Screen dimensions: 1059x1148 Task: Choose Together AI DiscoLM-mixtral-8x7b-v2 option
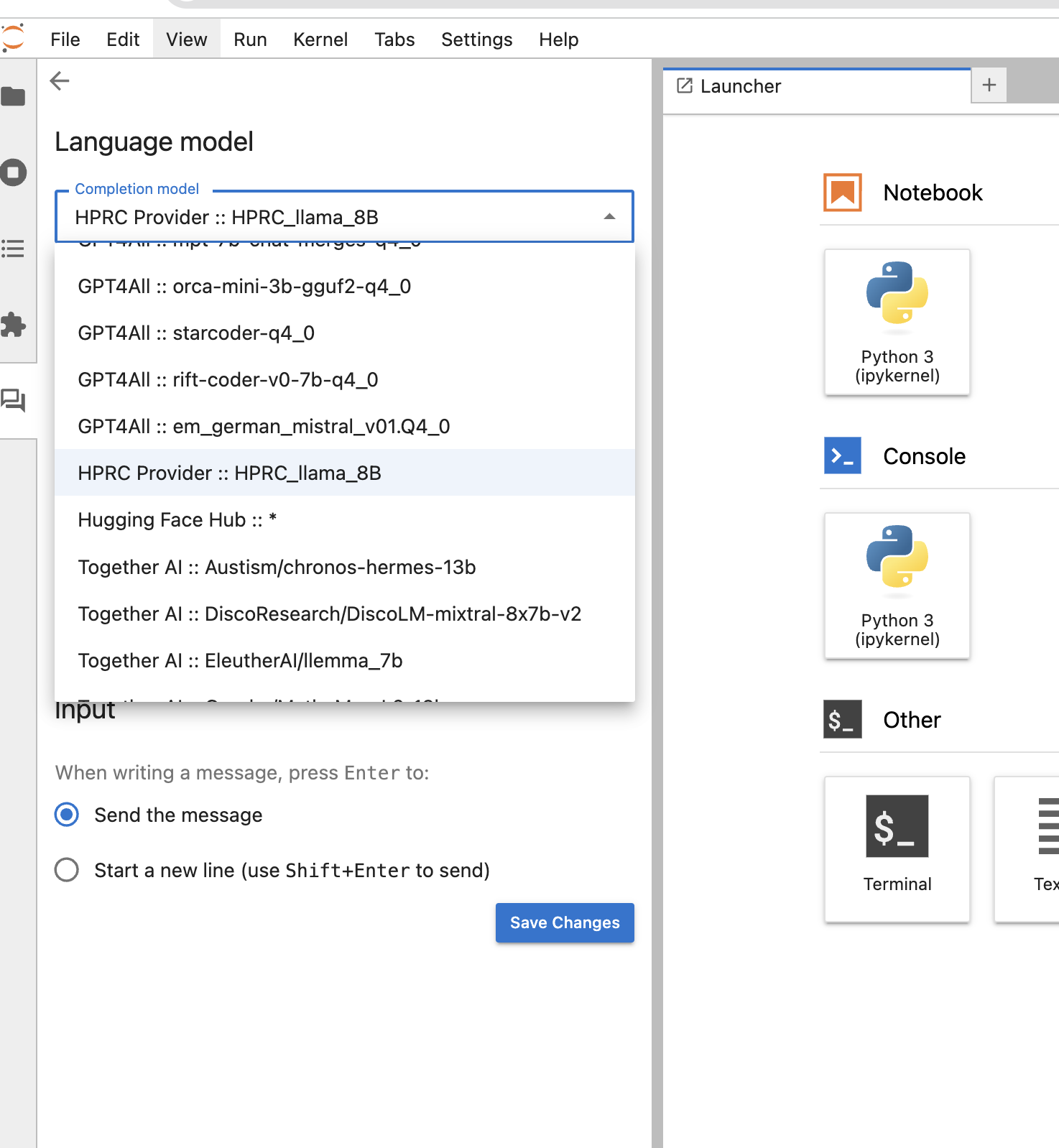pos(345,614)
